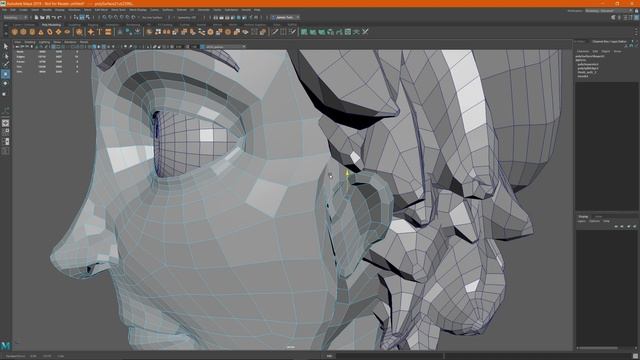
Task: Click the Open Scene icon in status line
Action: pyautogui.click(x=42, y=18)
